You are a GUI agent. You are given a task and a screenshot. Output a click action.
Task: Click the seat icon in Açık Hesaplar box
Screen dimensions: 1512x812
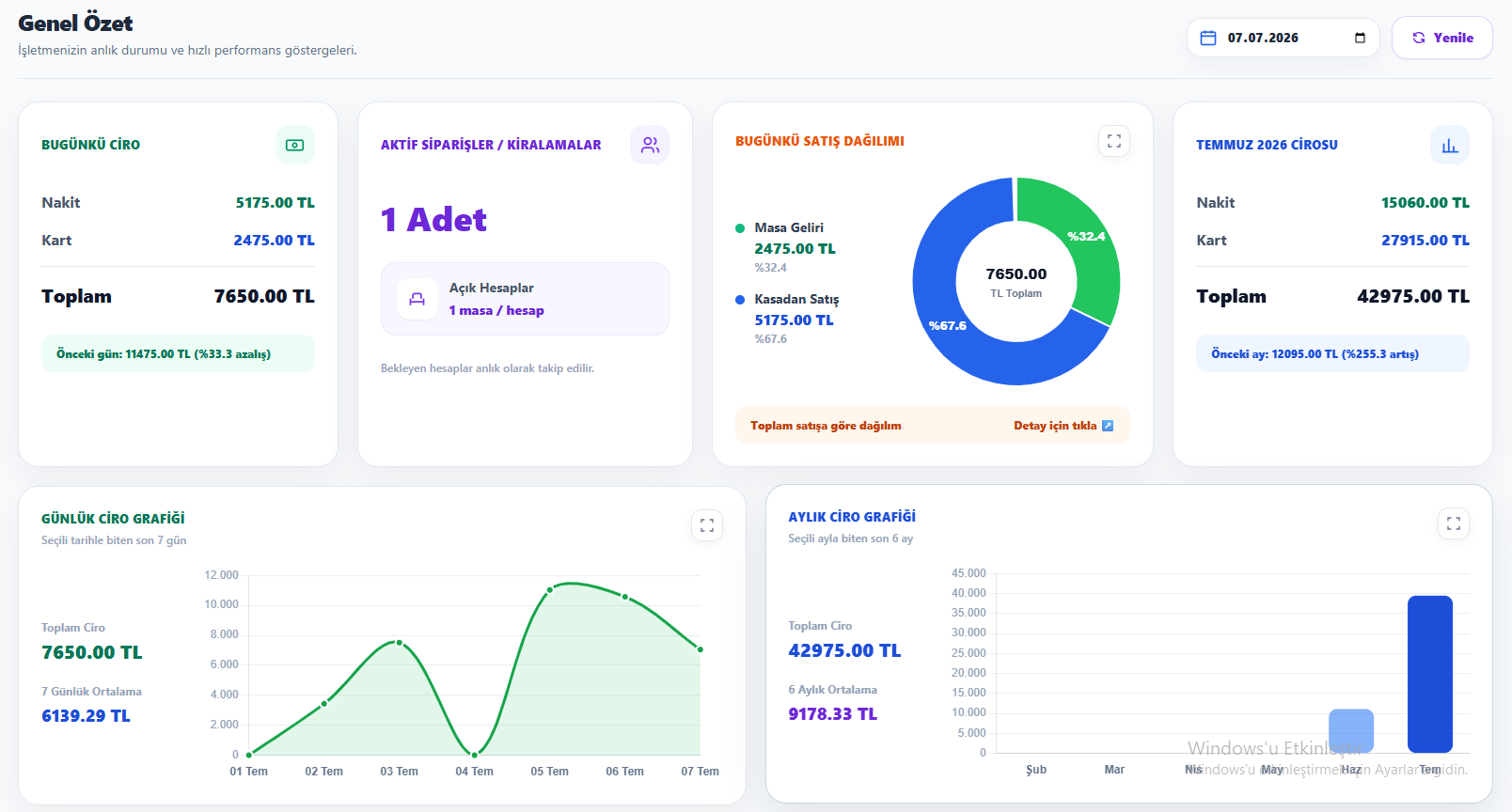point(417,299)
